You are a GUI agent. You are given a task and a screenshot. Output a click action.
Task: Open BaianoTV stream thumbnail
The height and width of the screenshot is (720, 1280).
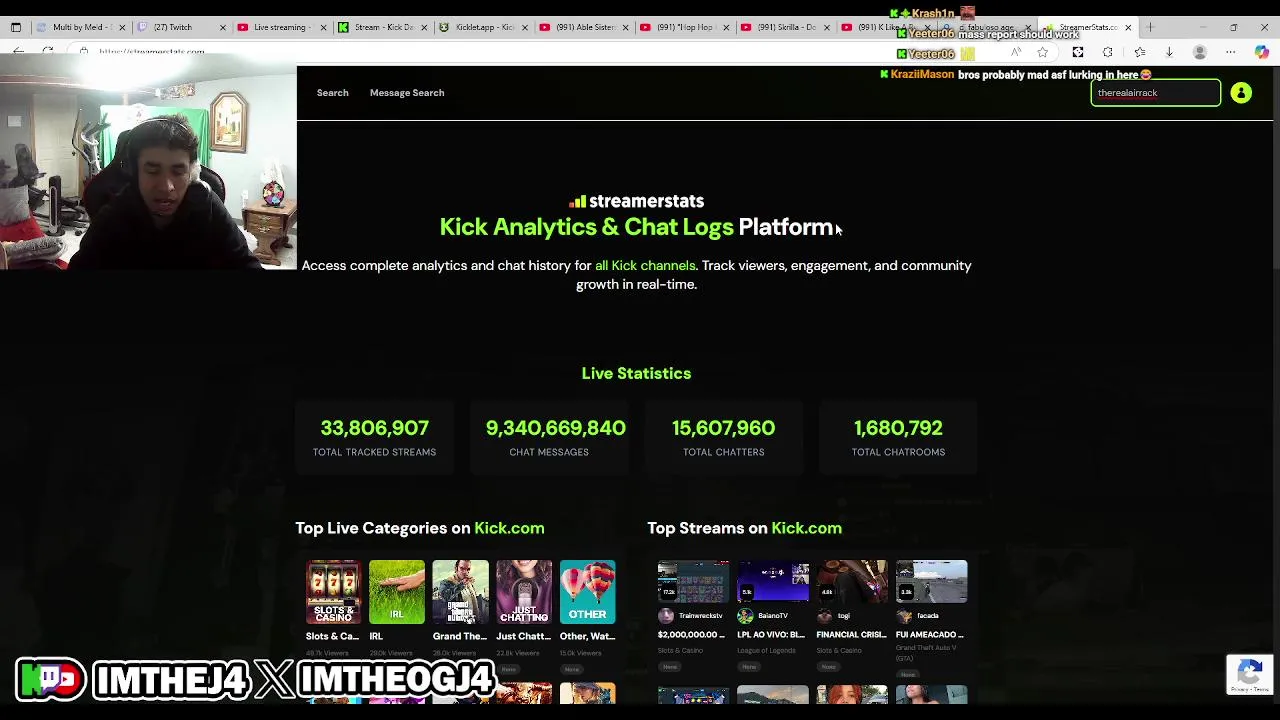[773, 582]
